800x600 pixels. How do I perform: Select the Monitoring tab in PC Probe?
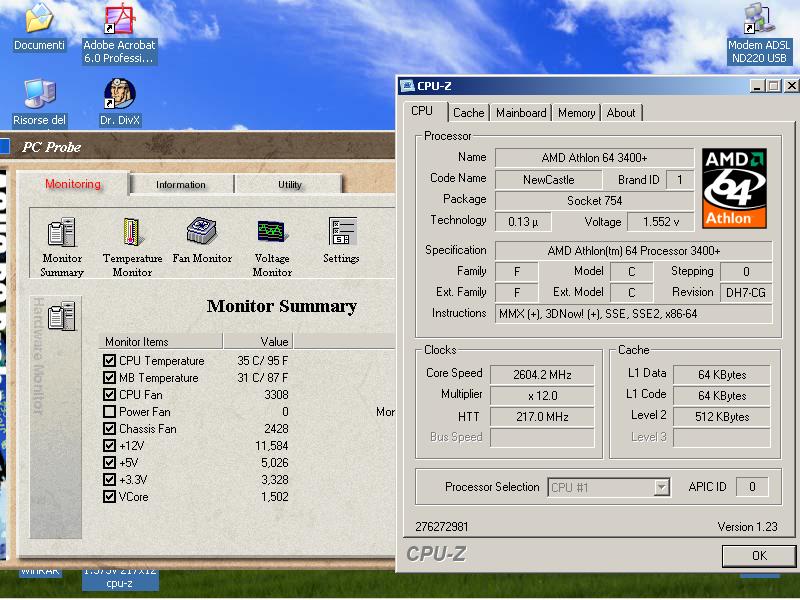[x=72, y=184]
